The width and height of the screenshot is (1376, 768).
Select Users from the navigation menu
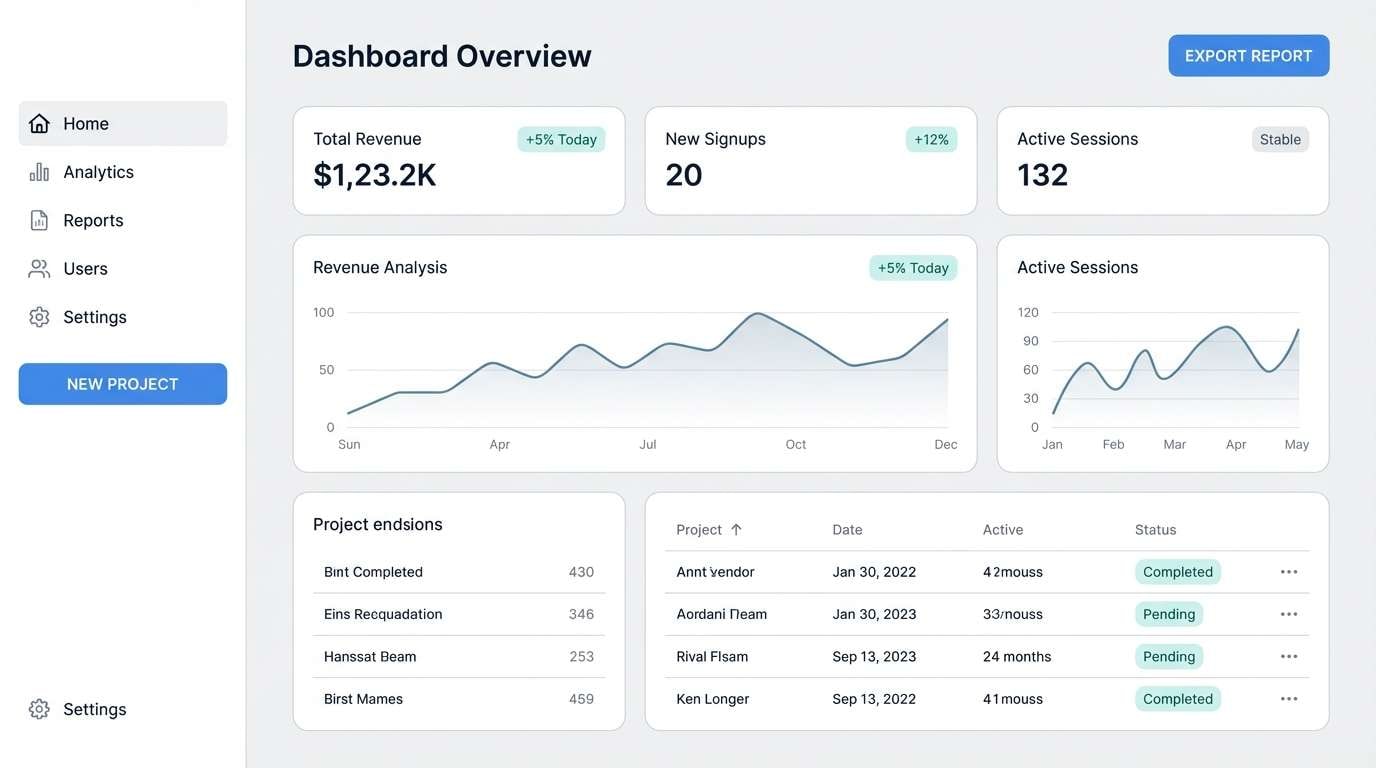tap(85, 268)
